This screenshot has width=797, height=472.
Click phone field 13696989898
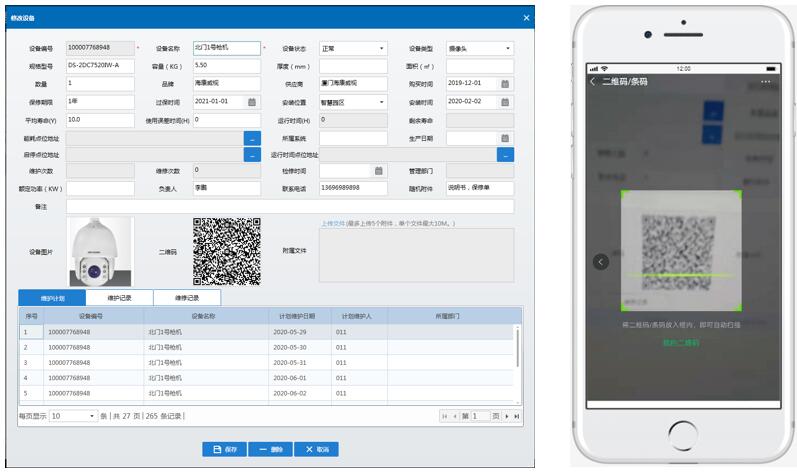[x=353, y=188]
